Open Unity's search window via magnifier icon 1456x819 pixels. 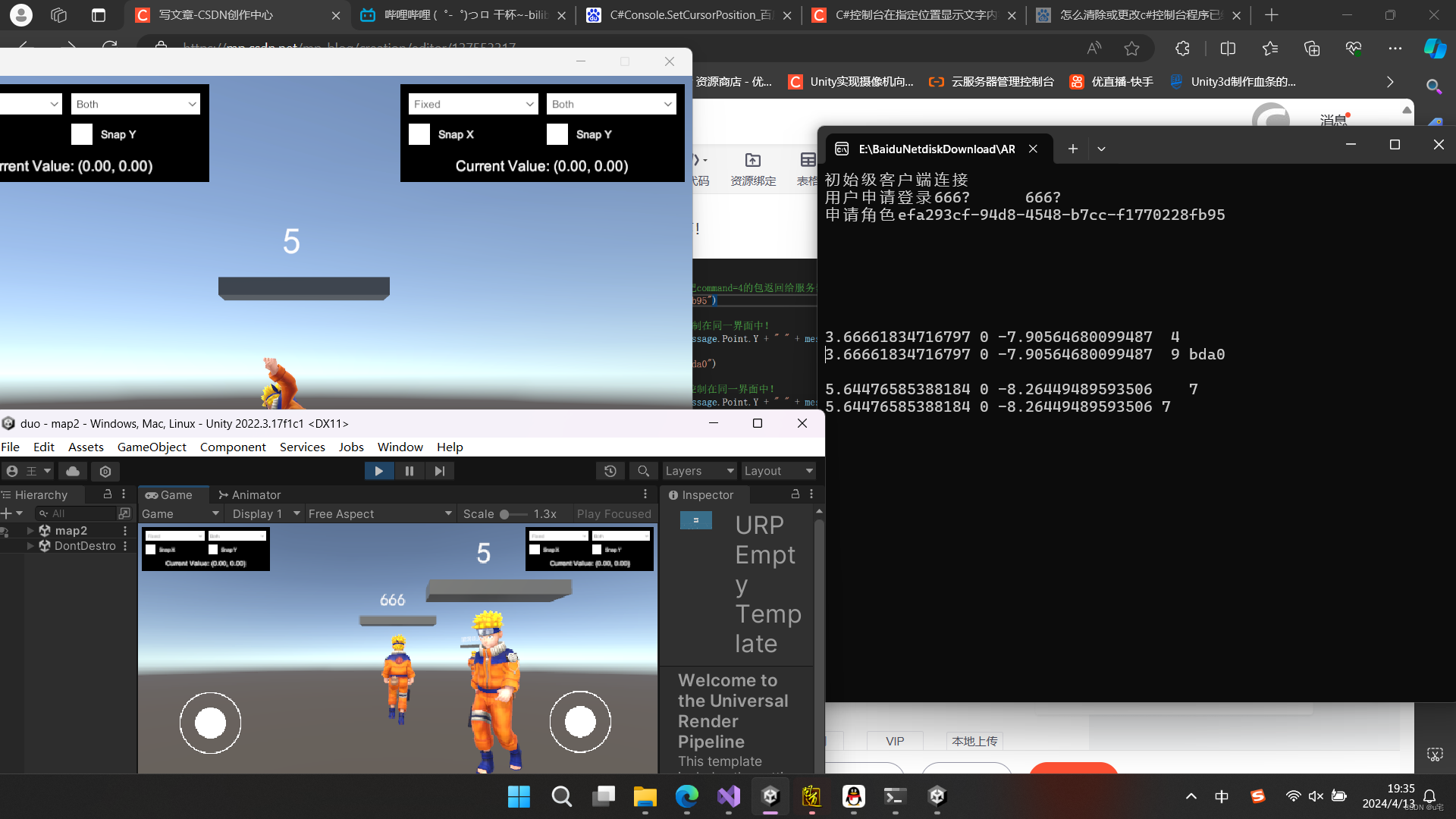coord(643,471)
